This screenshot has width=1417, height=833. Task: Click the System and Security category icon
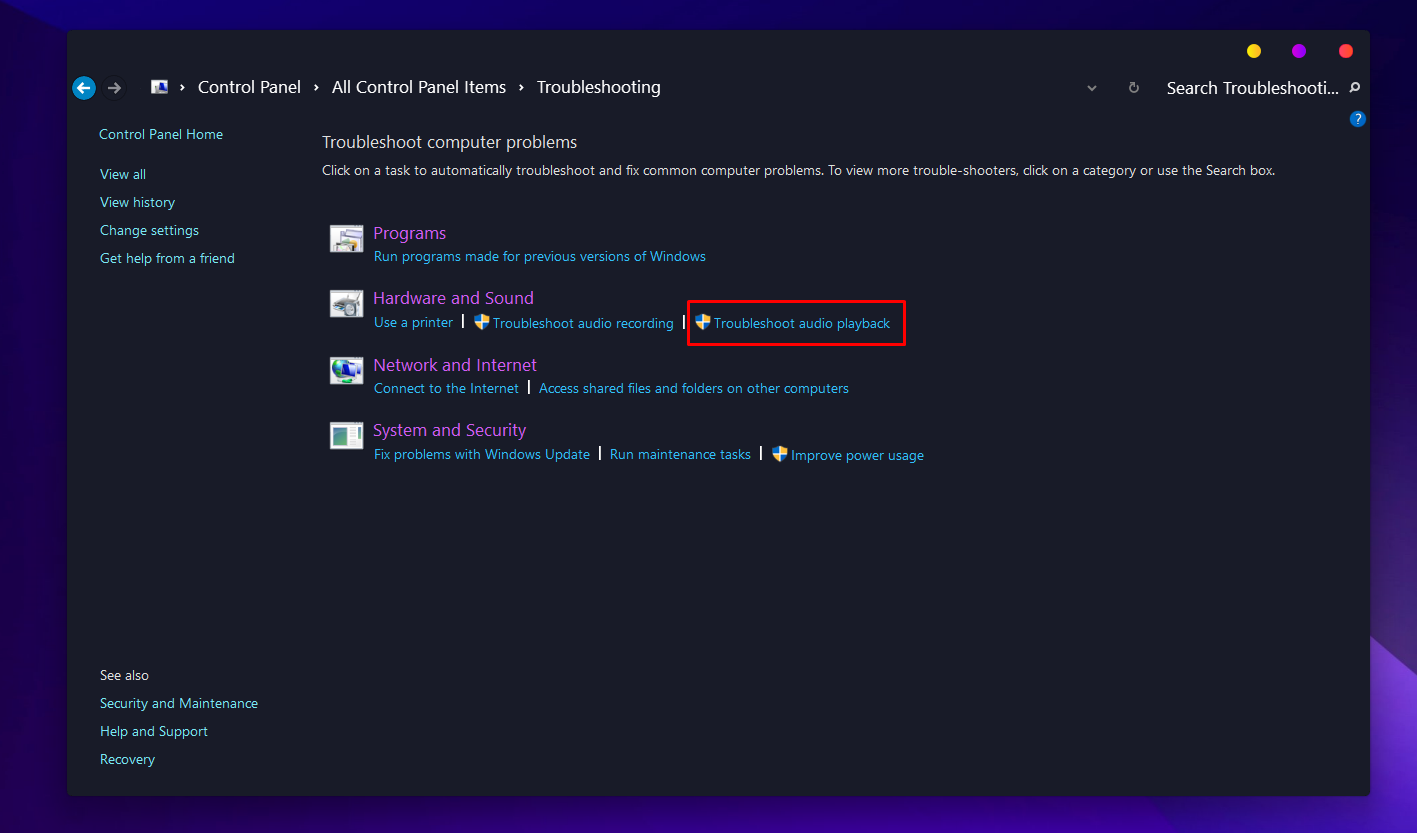346,436
